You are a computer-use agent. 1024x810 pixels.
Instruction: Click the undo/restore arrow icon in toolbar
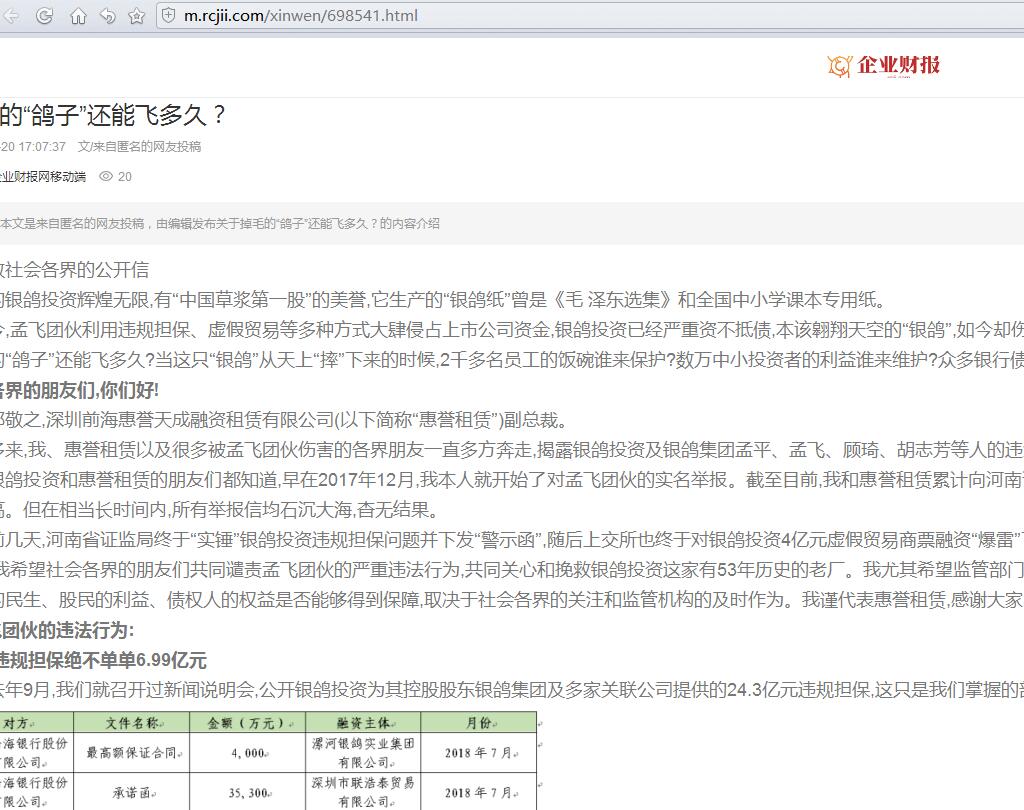(x=107, y=16)
